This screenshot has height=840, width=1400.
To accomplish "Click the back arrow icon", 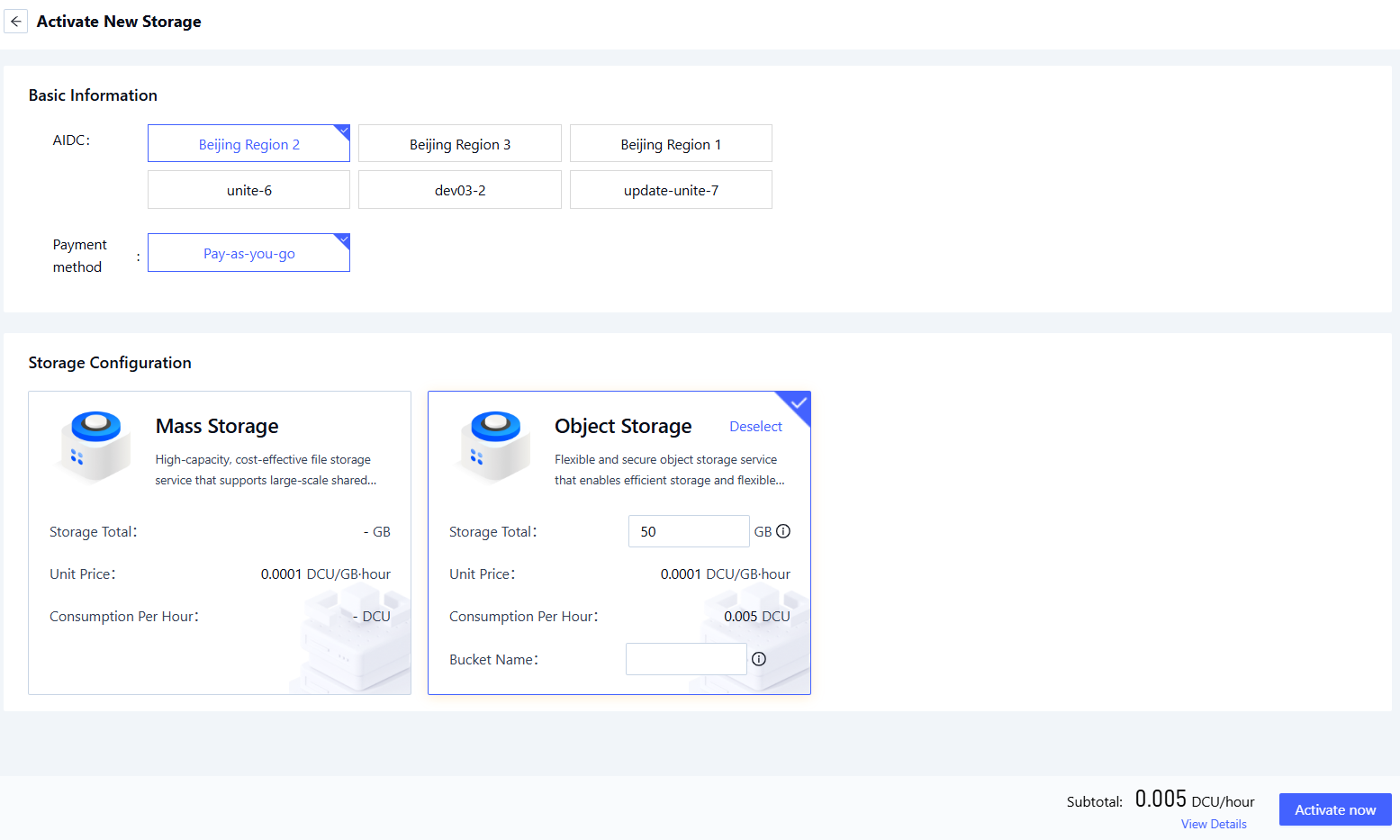I will [16, 22].
